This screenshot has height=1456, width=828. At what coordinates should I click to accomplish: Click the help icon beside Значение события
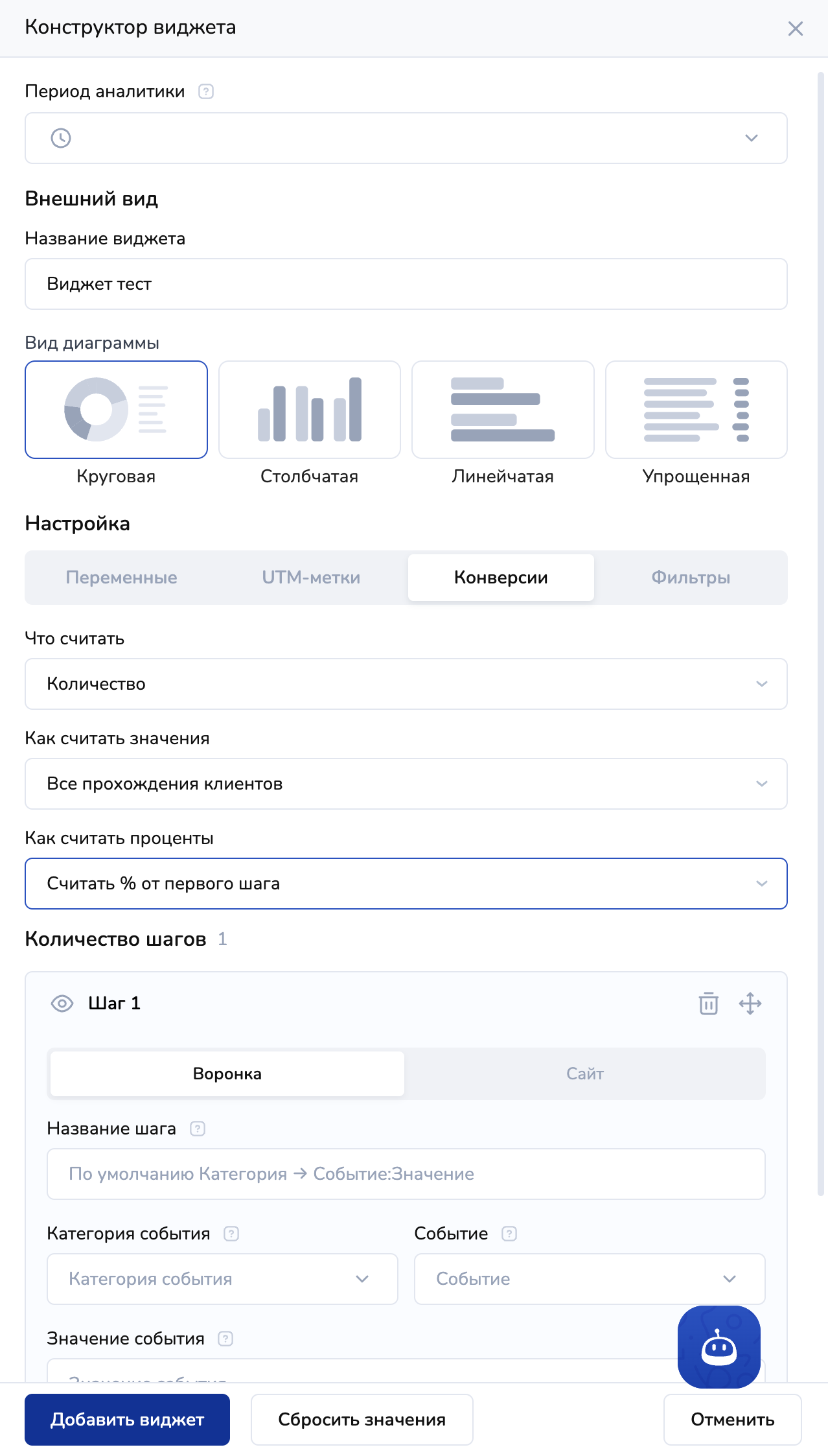point(225,1339)
